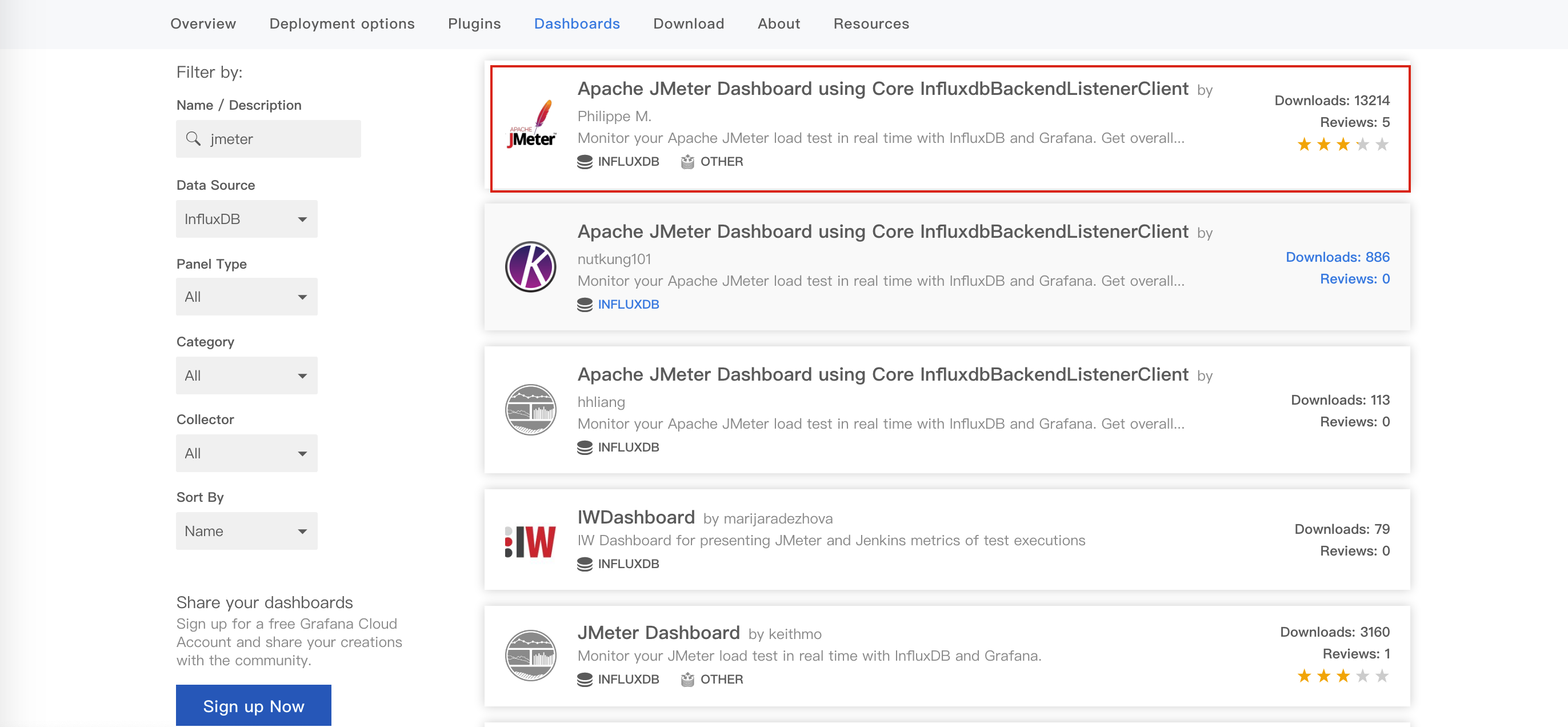The width and height of the screenshot is (1568, 727).
Task: Click INFLUXDB database icon on IWDashboard card
Action: 585,564
